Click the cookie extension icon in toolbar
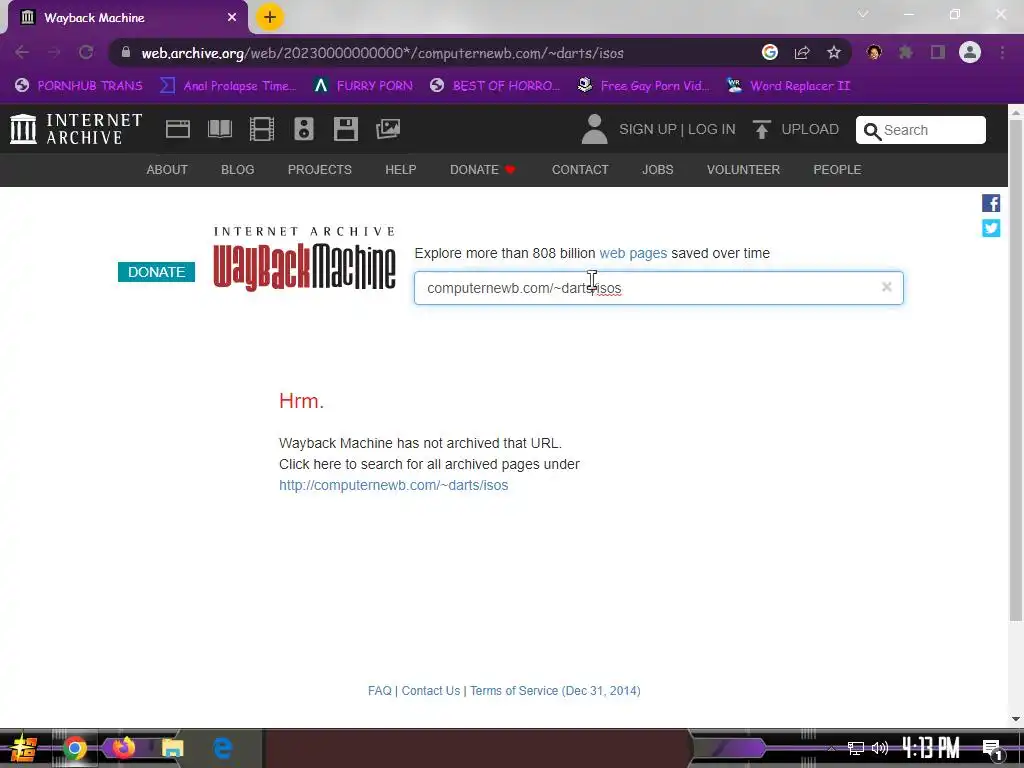This screenshot has height=768, width=1024. pyautogui.click(x=874, y=52)
